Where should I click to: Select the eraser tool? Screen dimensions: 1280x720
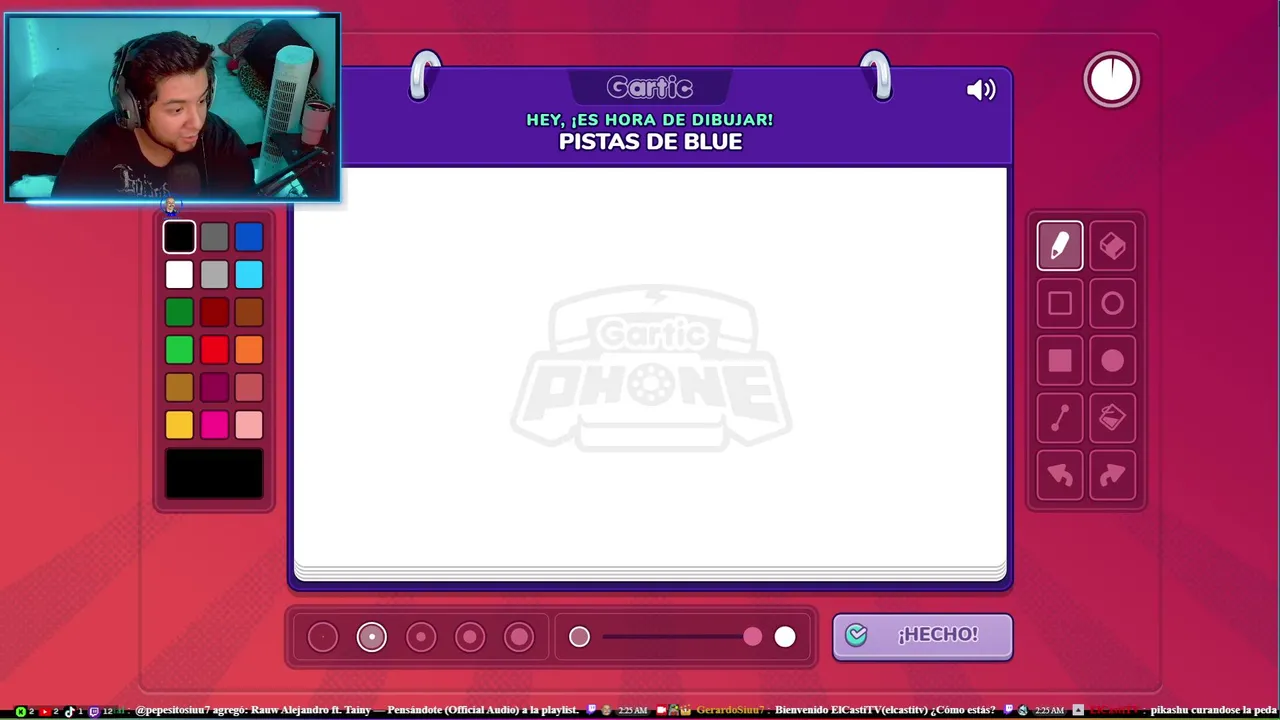(x=1112, y=246)
